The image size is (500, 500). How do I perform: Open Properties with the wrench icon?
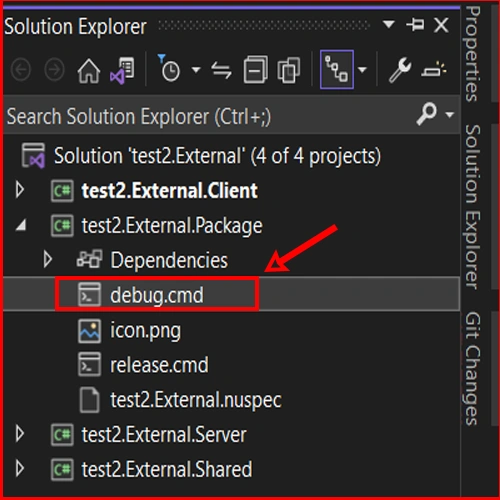pyautogui.click(x=400, y=69)
